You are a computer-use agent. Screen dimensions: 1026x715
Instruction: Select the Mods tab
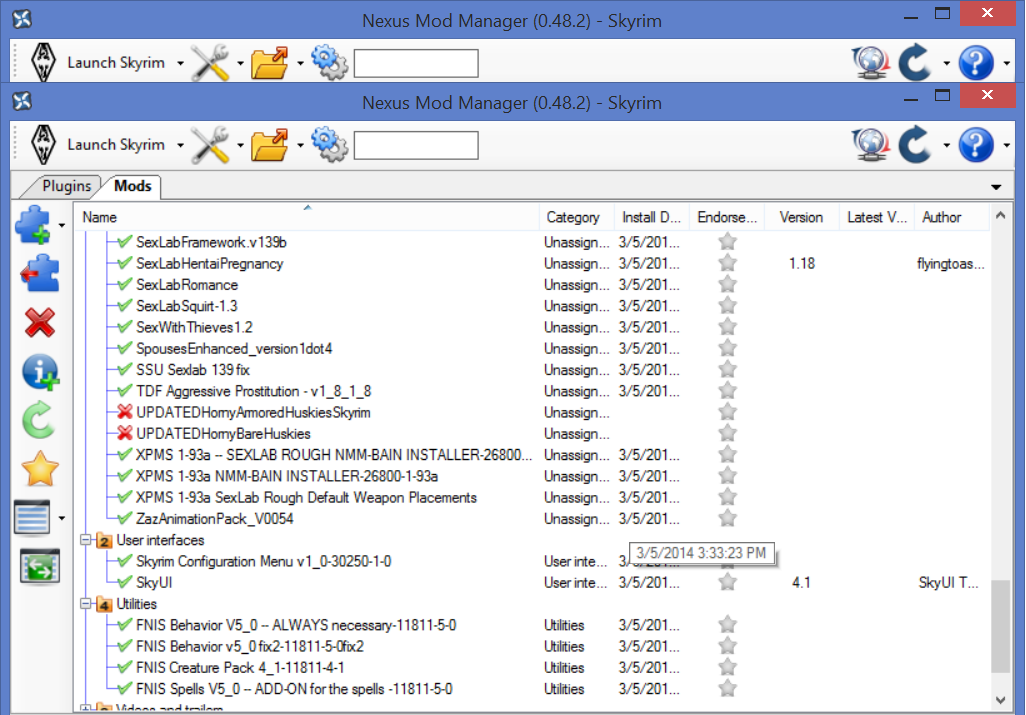133,186
